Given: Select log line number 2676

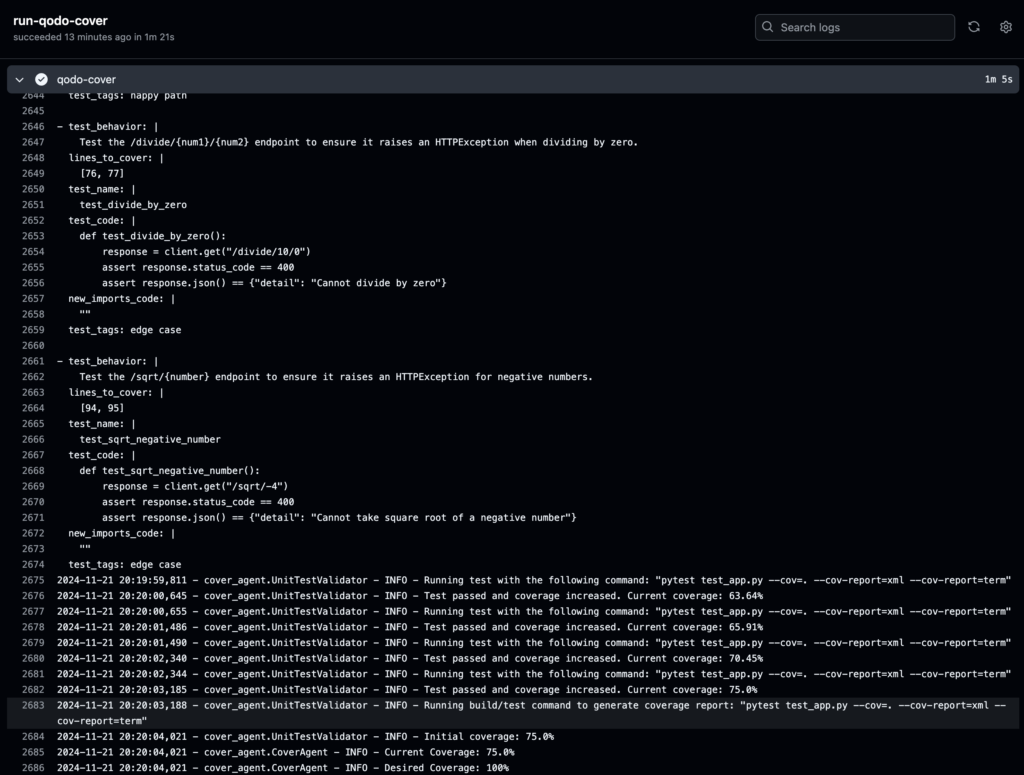Looking at the screenshot, I should coord(33,595).
